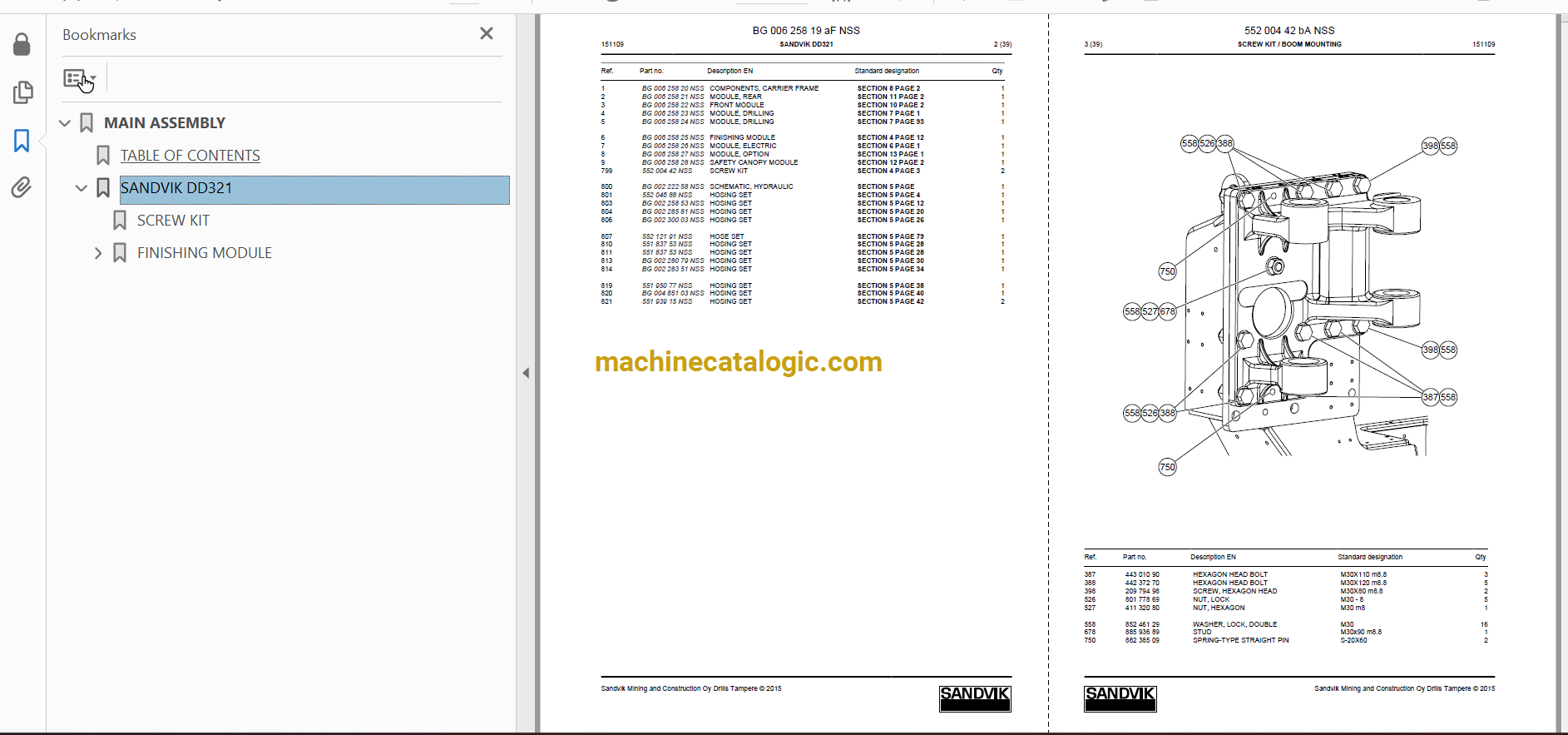
Task: Select the SANDVIK DD321 bookmark
Action: click(314, 189)
